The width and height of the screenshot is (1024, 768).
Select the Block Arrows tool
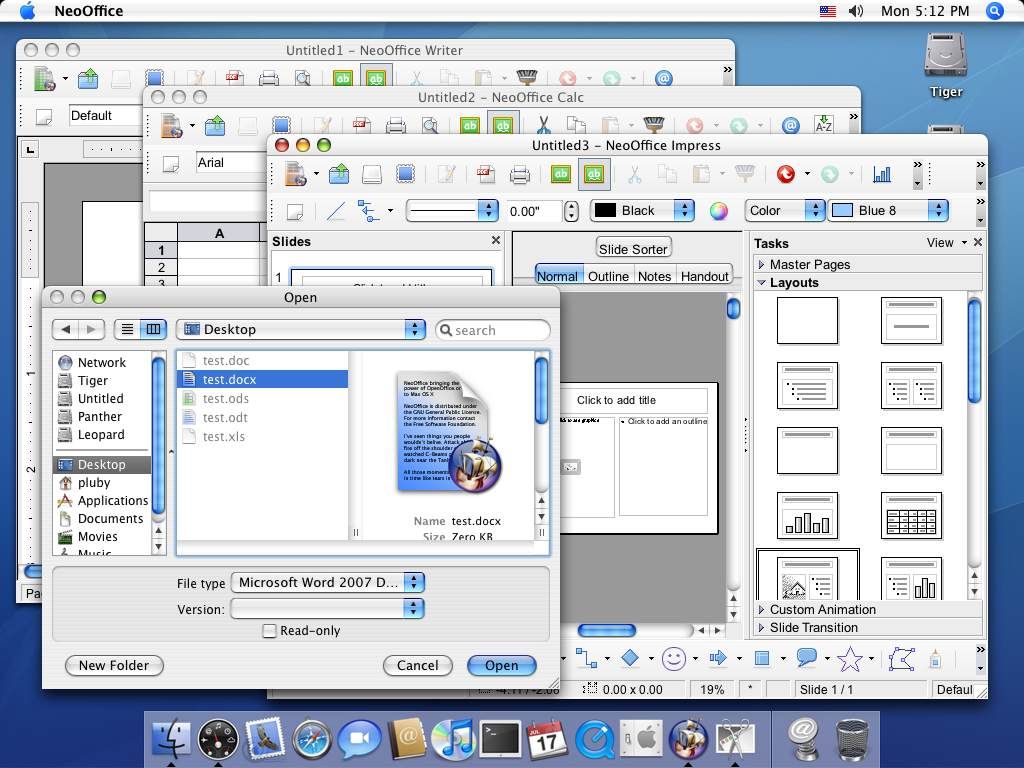pyautogui.click(x=718, y=658)
